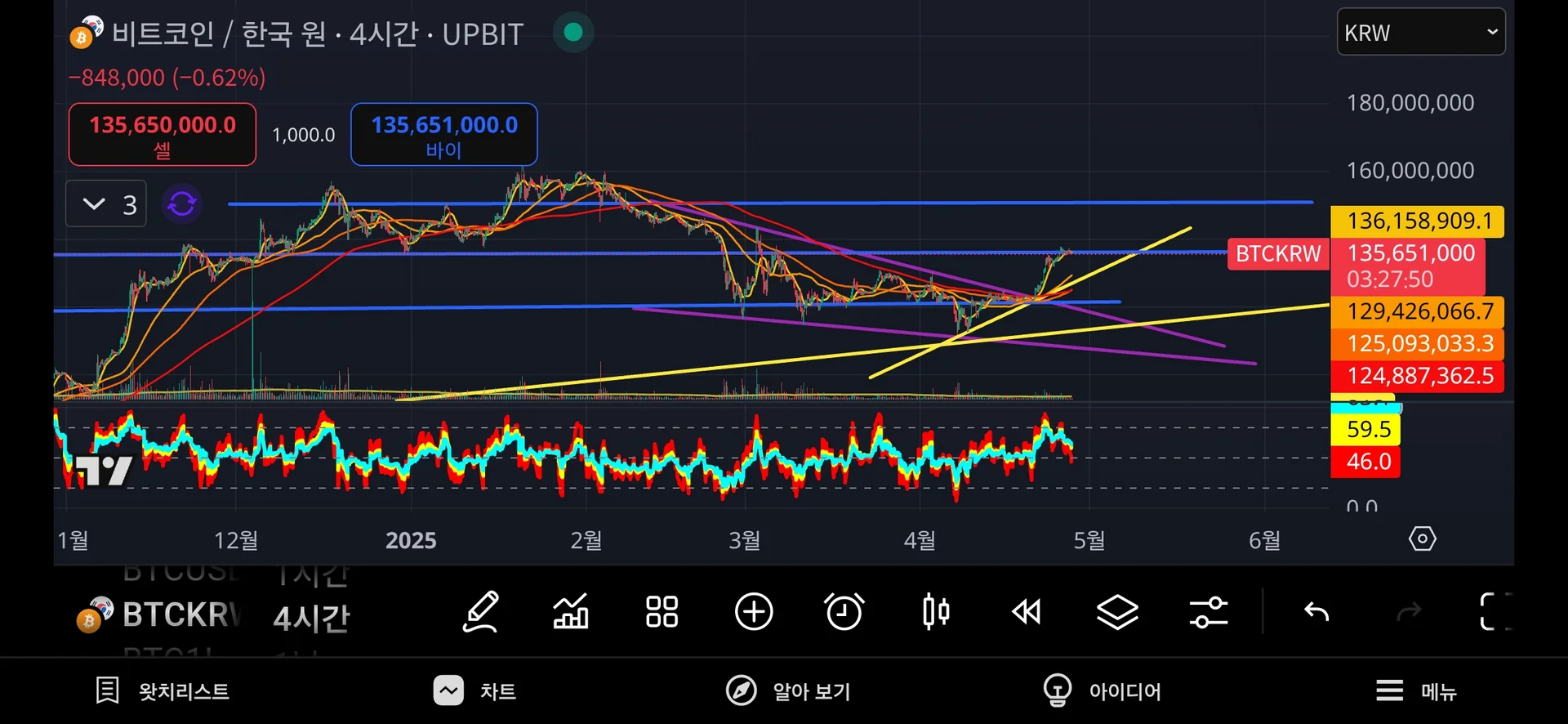Enter fullscreen chart mode
This screenshot has height=724, width=1568.
1496,611
